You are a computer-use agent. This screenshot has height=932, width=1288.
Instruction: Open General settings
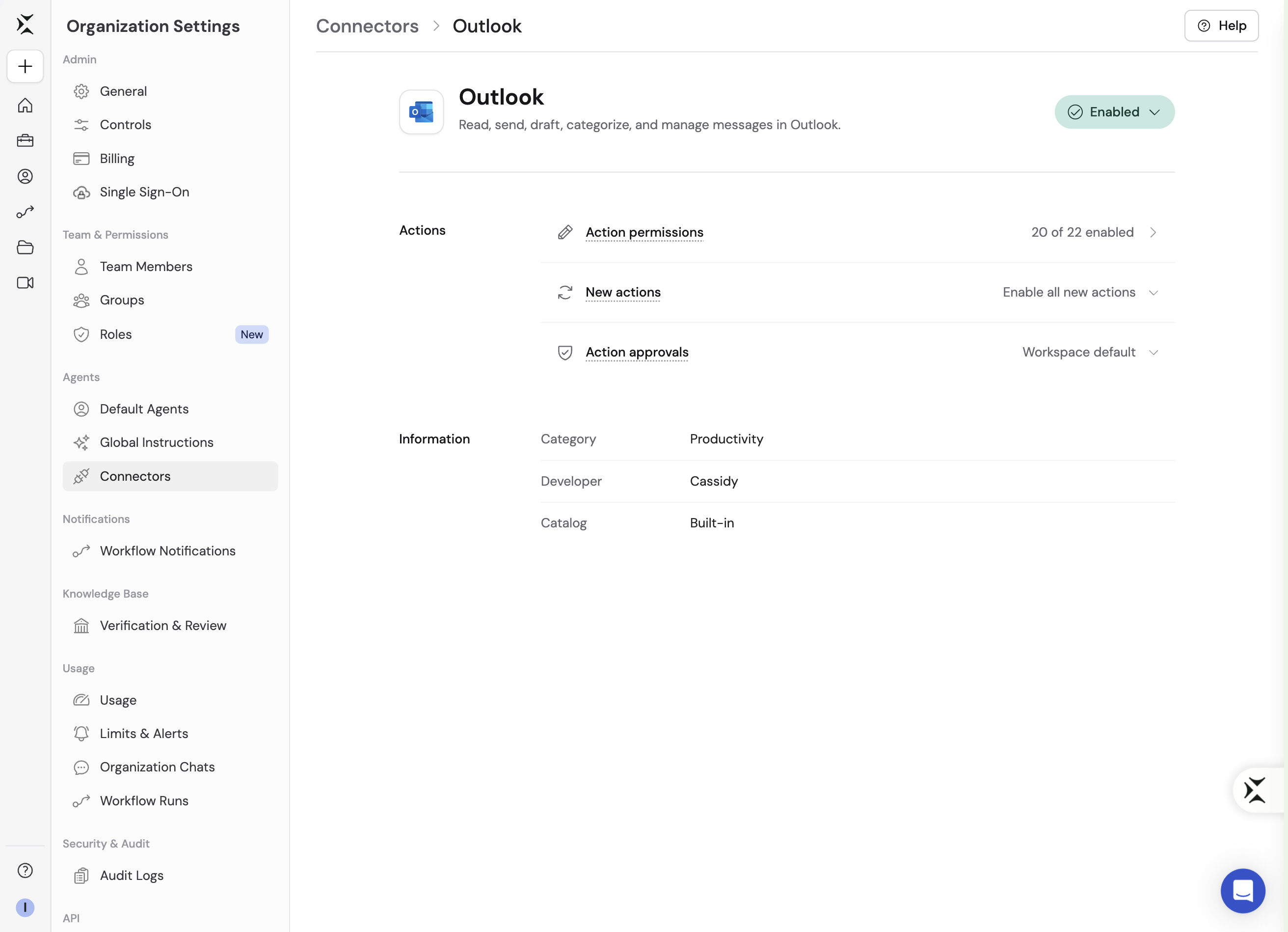[170, 91]
